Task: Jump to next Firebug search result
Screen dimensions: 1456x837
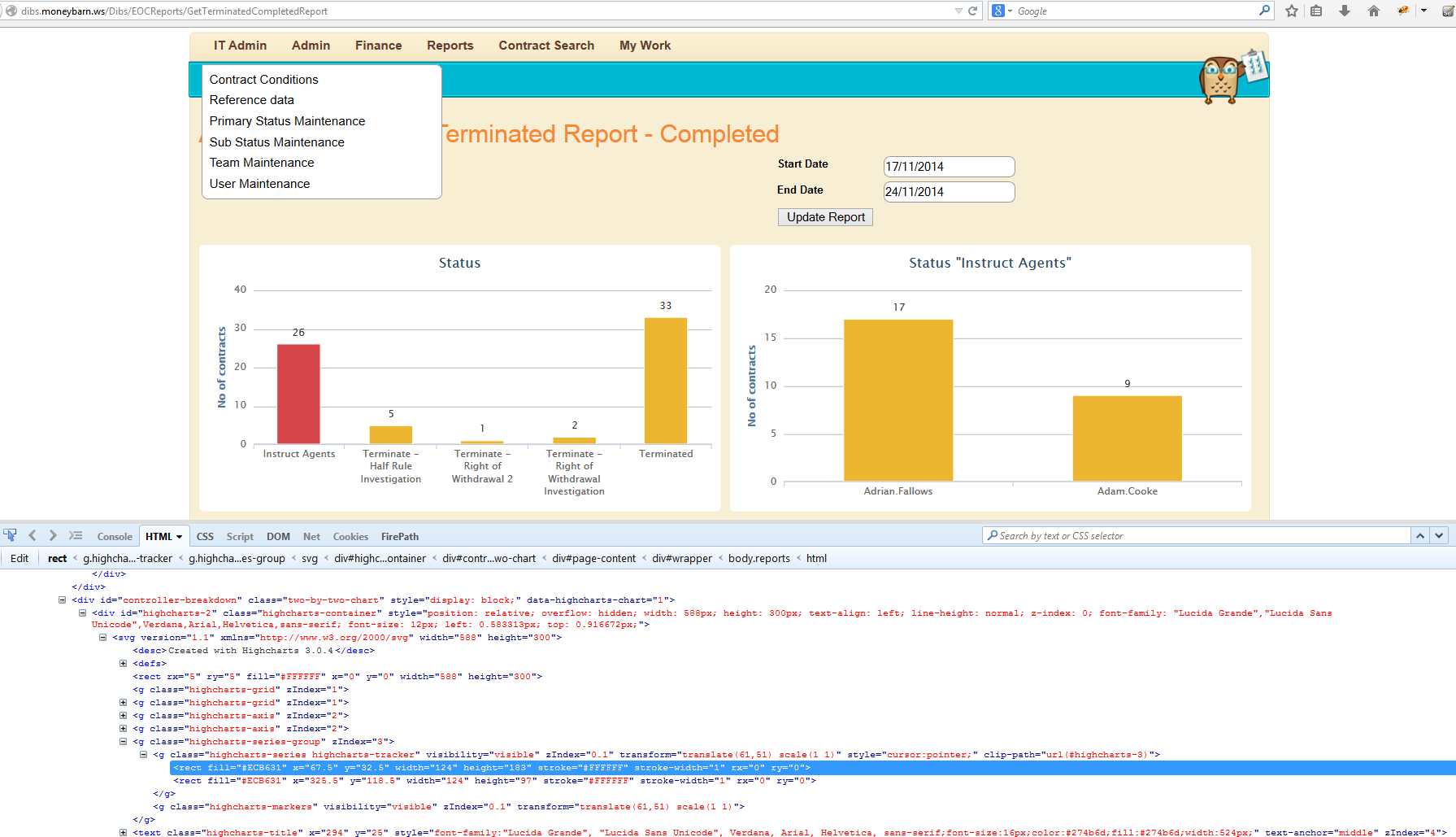Action: point(1439,535)
